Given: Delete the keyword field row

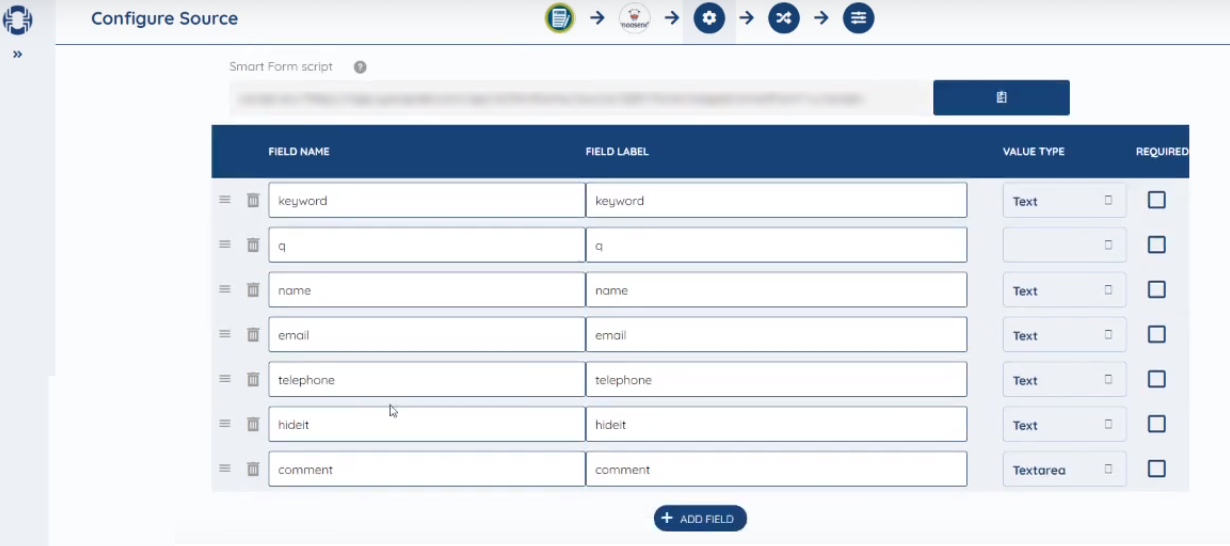Looking at the screenshot, I should pos(253,200).
